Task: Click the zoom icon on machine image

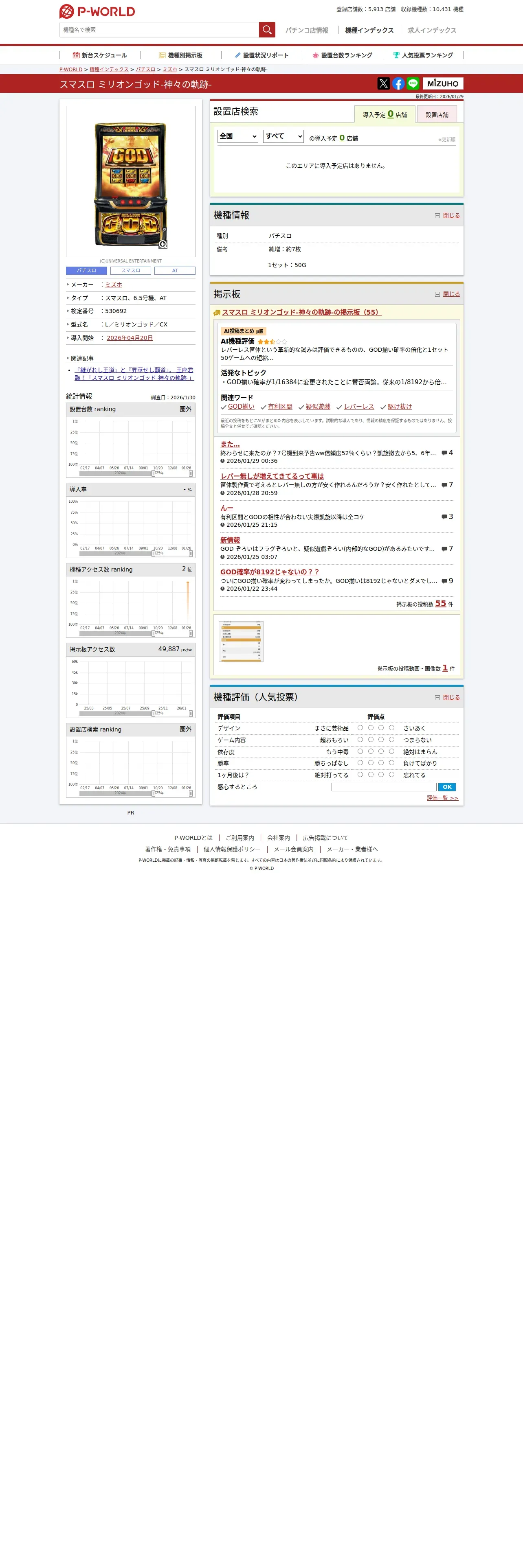Action: [x=163, y=244]
